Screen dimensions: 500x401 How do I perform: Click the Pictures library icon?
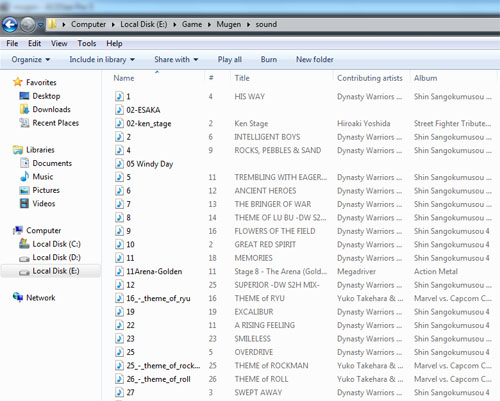24,190
